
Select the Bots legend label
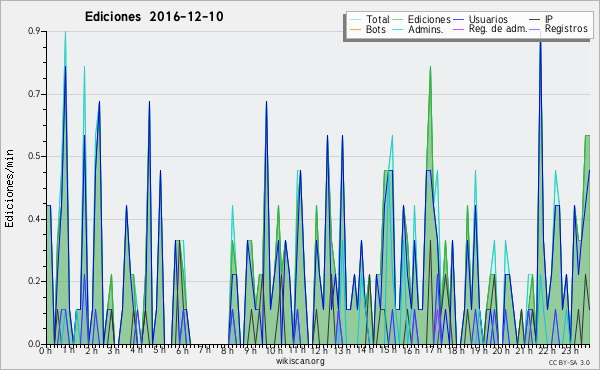click(375, 29)
